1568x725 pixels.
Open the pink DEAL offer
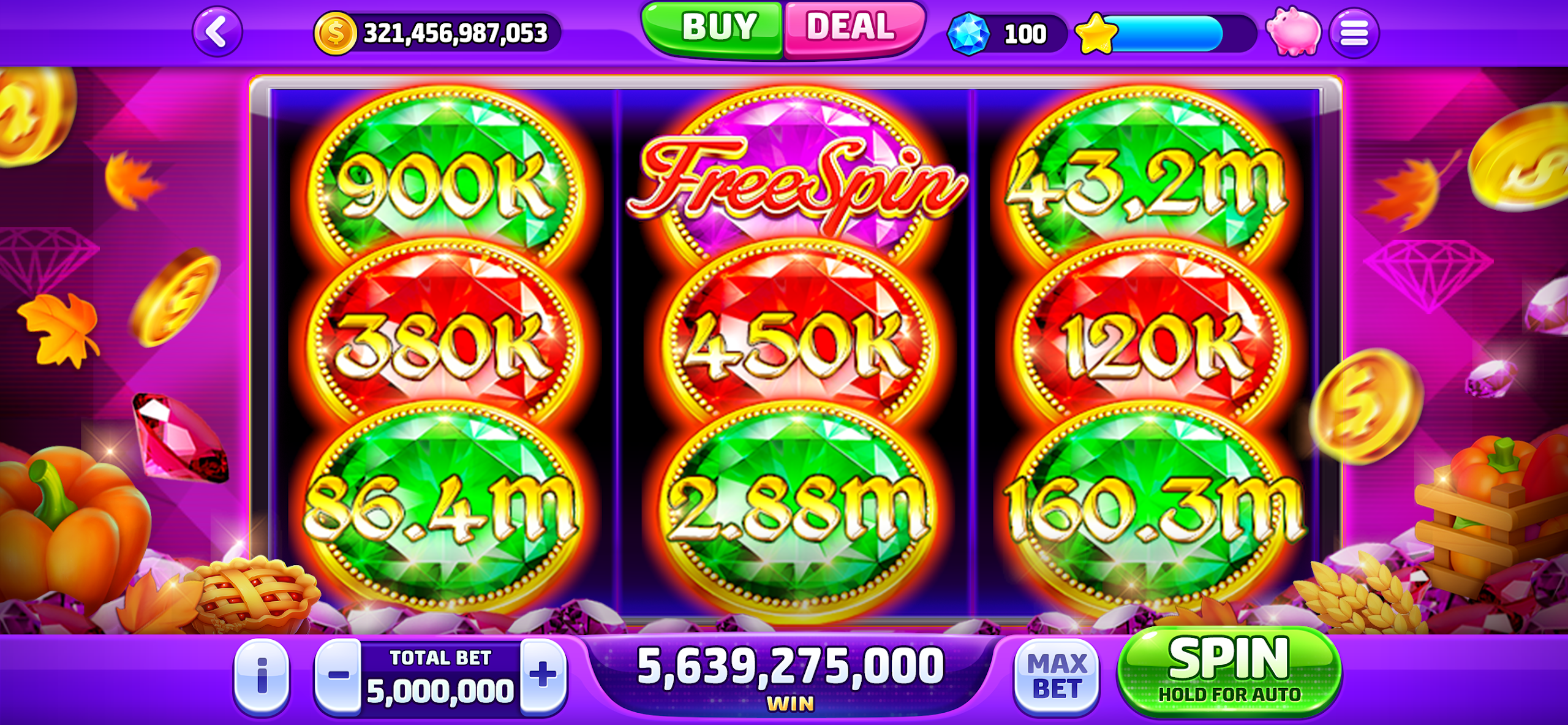tap(854, 28)
